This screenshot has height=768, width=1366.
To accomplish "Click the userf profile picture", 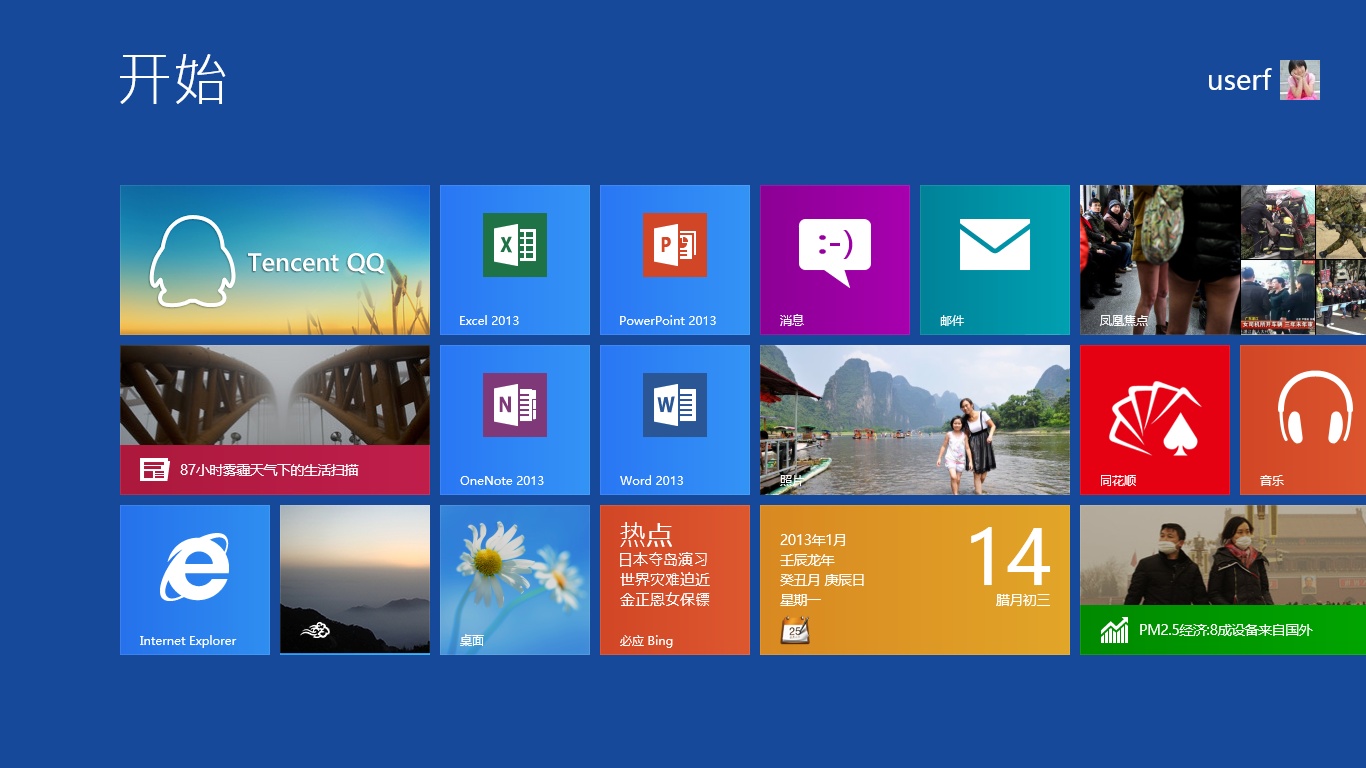I will (1300, 80).
